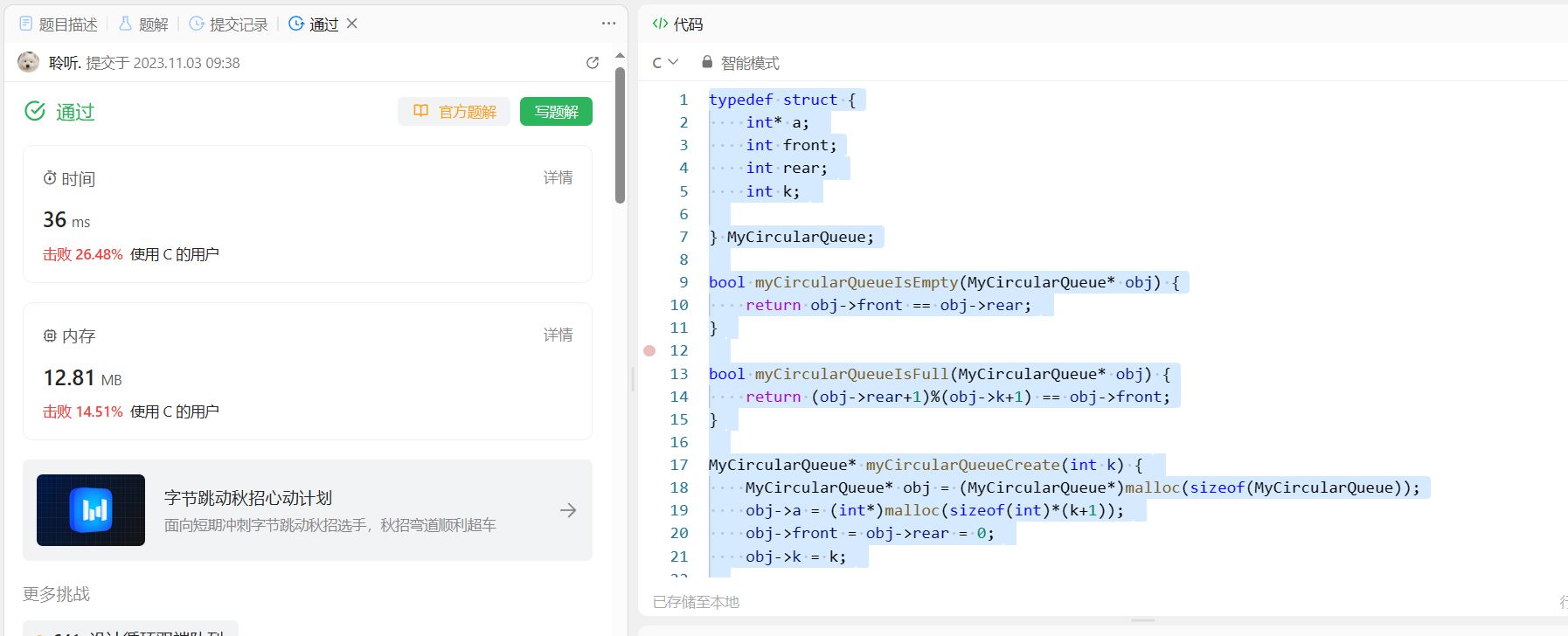Click the flask icon on 题解 tab
This screenshot has height=636, width=1568.
[125, 24]
